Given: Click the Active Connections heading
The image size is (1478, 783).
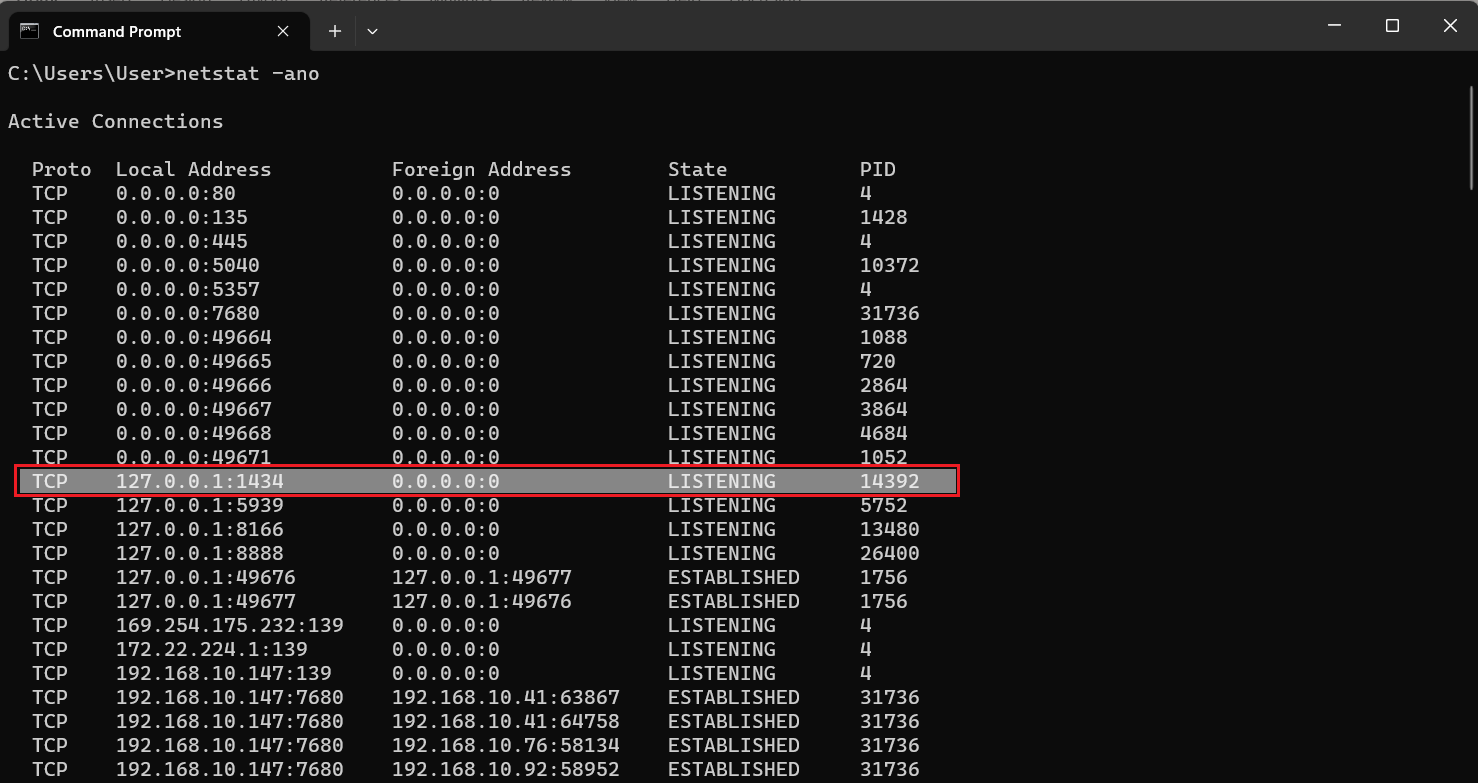Looking at the screenshot, I should 116,121.
